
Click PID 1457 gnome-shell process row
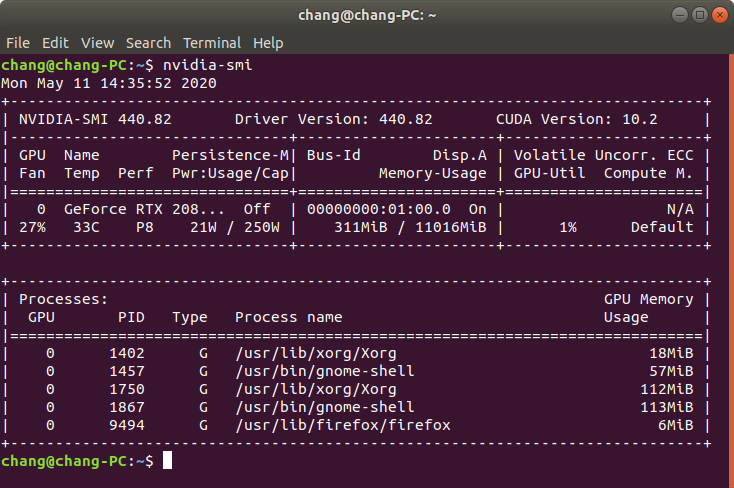[x=356, y=371]
